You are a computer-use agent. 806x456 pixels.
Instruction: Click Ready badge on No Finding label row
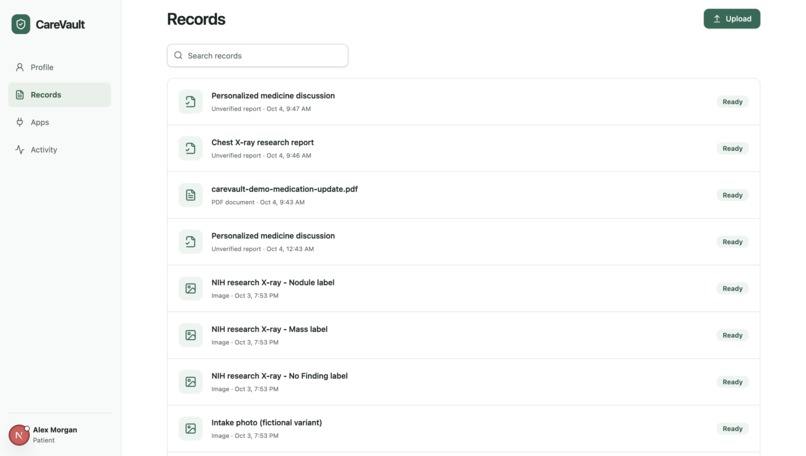click(732, 382)
